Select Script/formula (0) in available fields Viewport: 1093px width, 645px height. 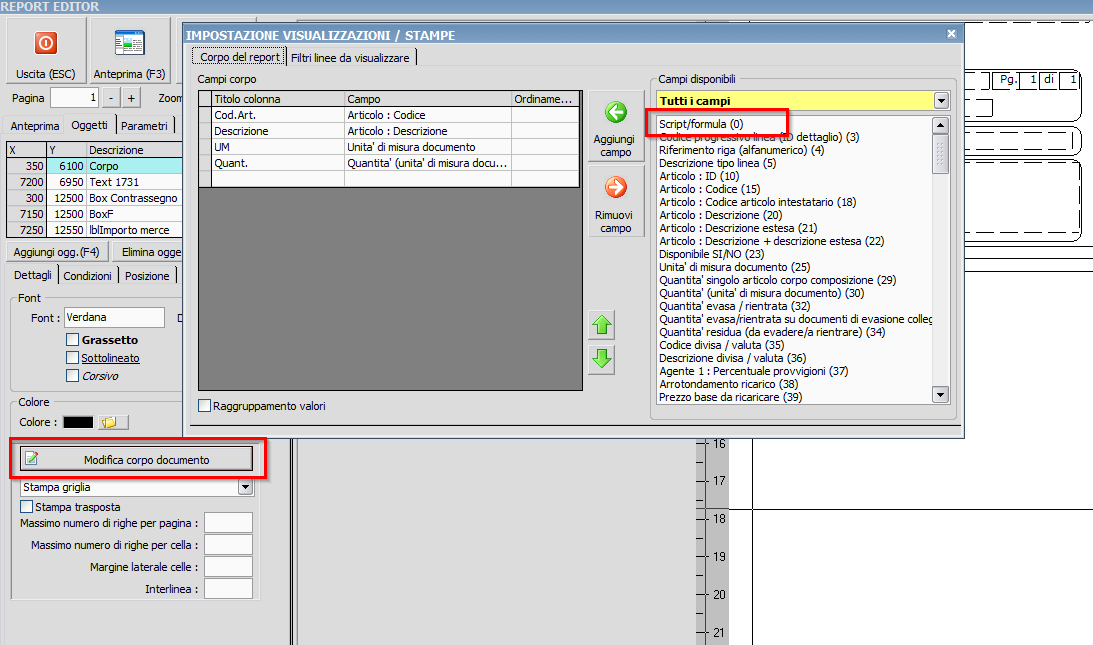pos(701,124)
